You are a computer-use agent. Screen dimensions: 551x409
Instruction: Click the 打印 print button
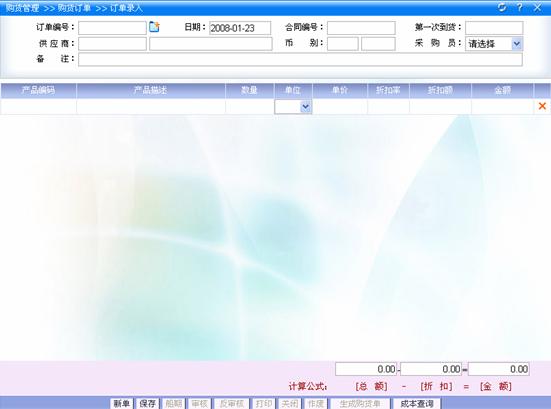[264, 403]
